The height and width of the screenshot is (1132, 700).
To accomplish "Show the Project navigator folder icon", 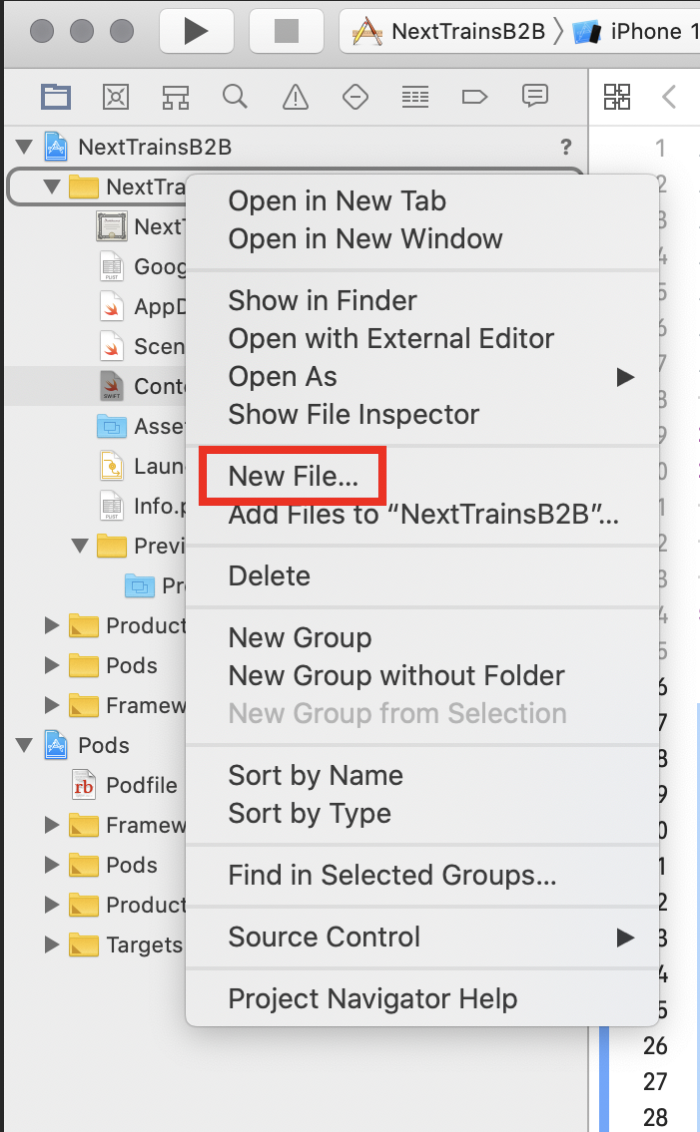I will [x=56, y=96].
